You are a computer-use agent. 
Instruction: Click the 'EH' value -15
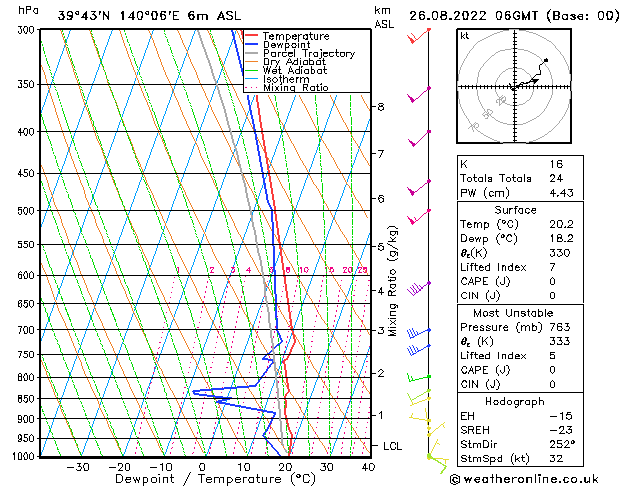(x=561, y=416)
